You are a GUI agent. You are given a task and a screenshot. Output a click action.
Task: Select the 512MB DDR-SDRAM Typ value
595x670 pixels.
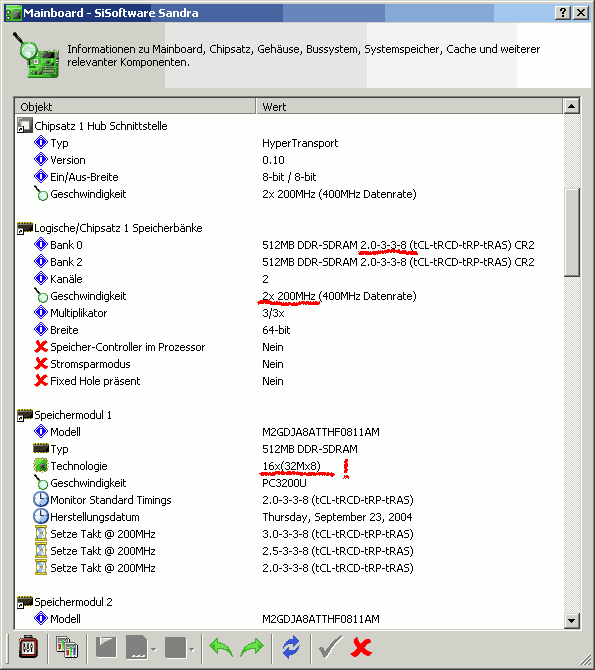(x=310, y=449)
